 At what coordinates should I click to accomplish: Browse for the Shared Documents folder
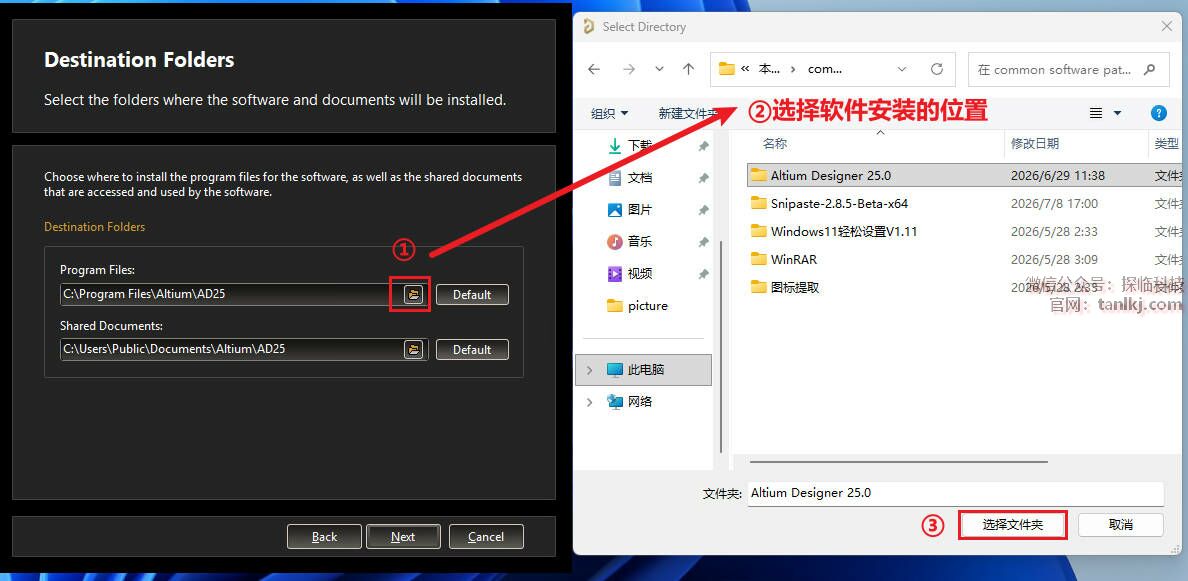[413, 349]
